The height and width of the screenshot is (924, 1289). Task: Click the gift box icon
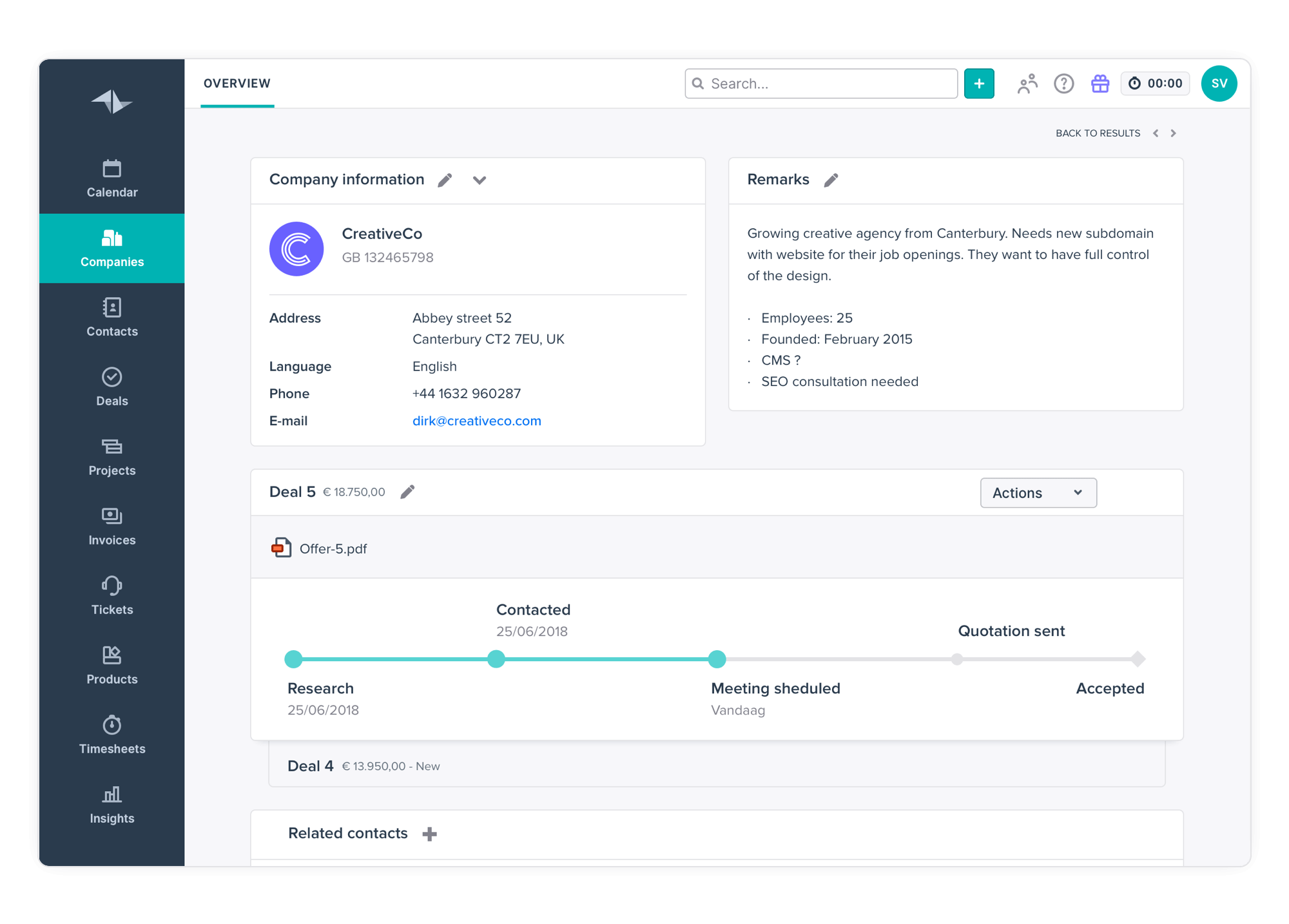pyautogui.click(x=1100, y=84)
